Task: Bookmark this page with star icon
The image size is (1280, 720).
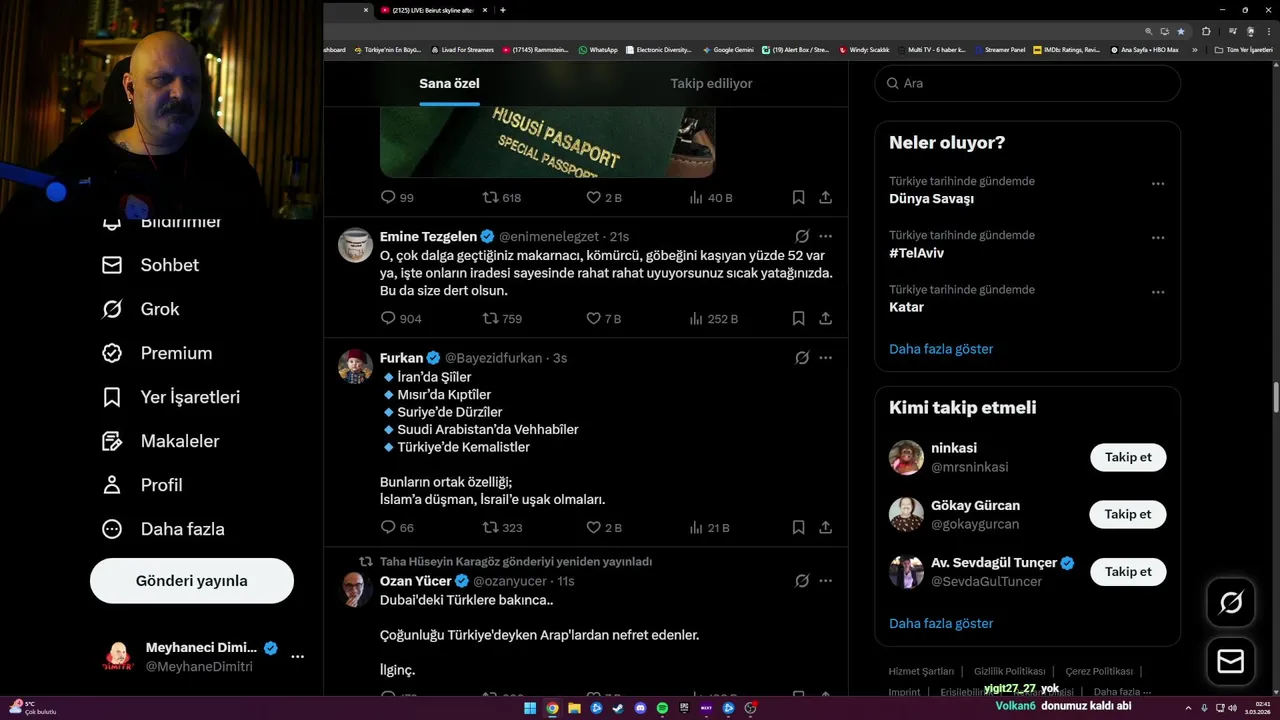Action: point(1181,31)
